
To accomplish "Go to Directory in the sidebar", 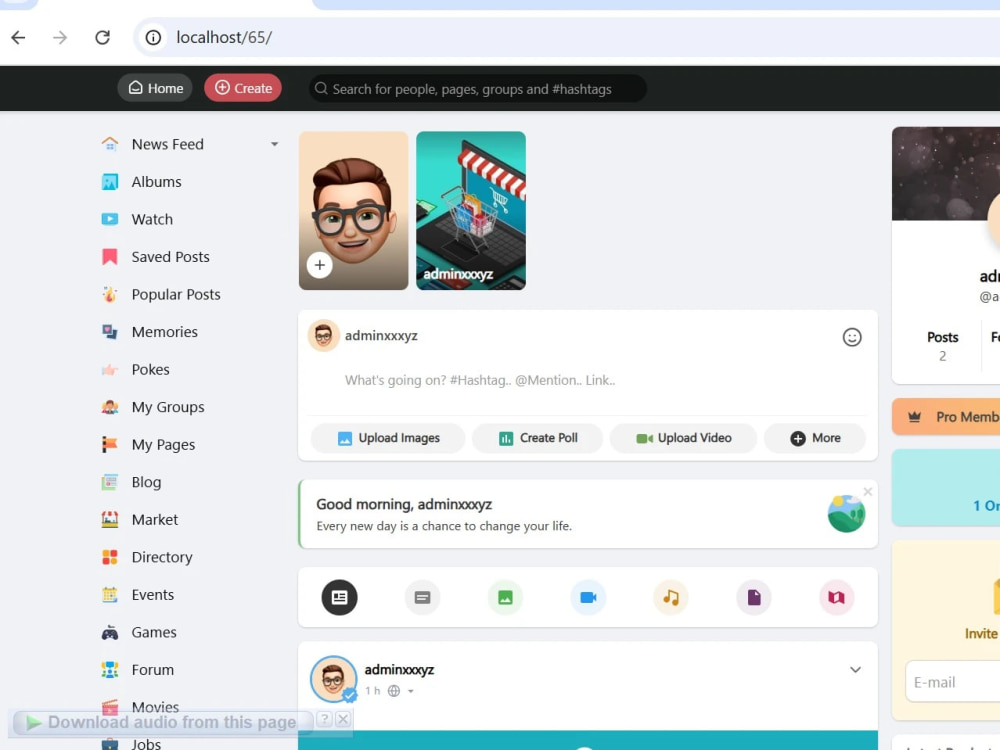I will point(162,557).
